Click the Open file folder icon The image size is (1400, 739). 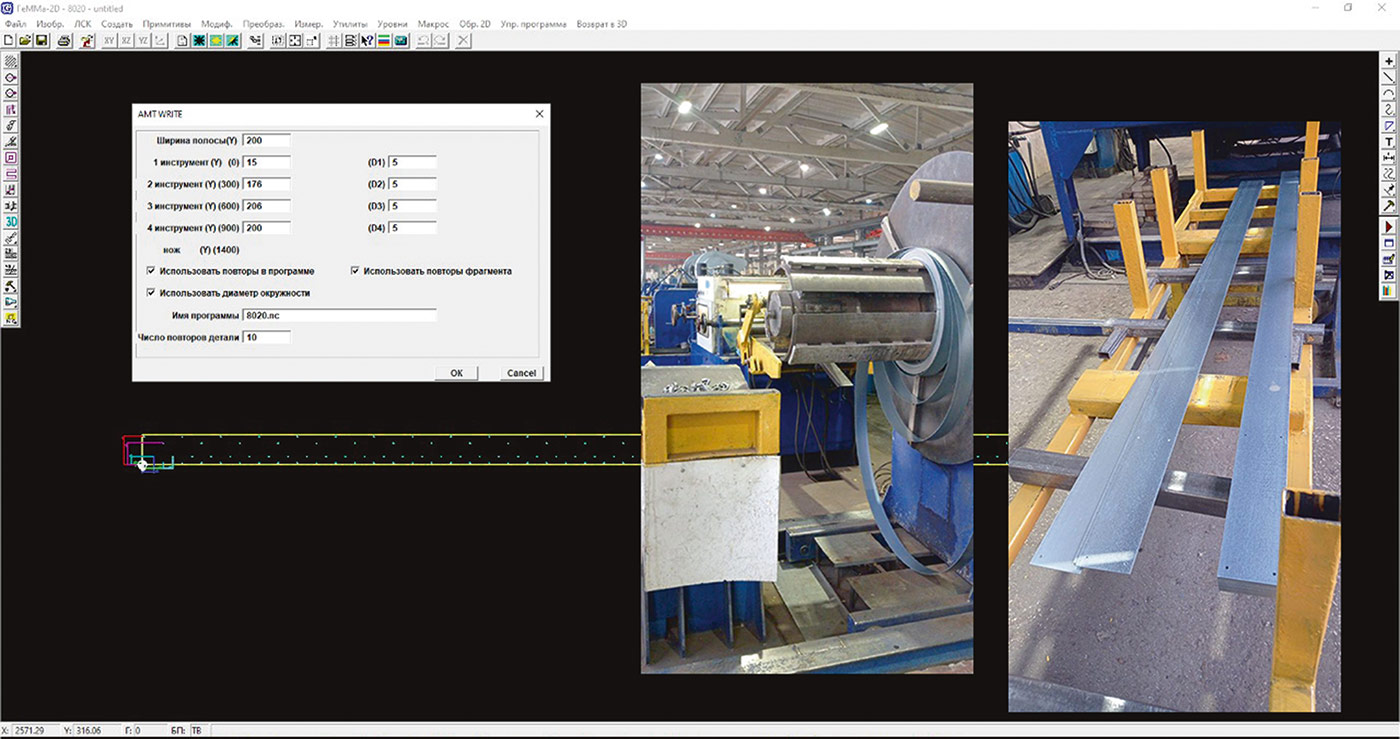[25, 41]
